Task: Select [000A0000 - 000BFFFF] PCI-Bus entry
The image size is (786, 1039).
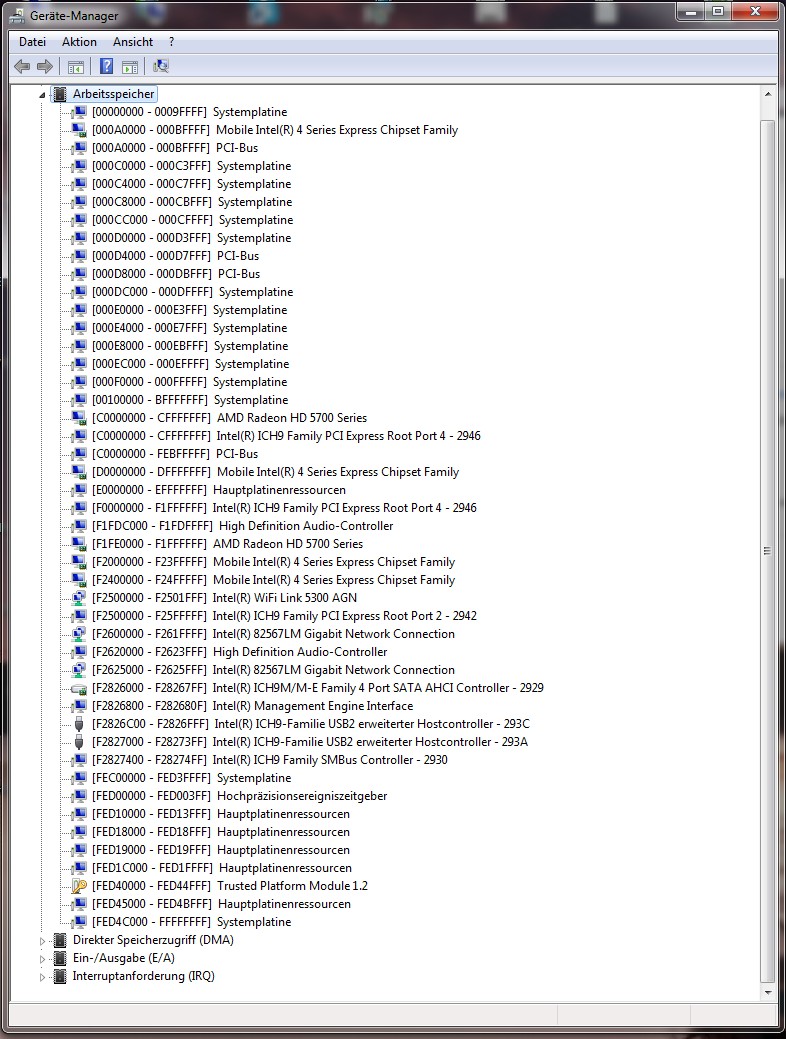Action: (x=175, y=148)
